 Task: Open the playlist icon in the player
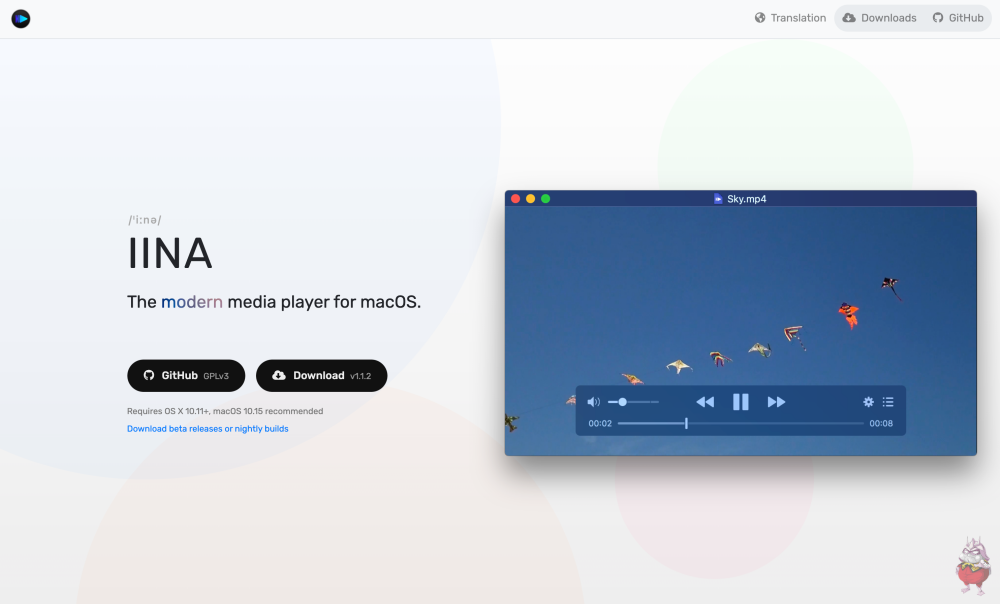888,402
